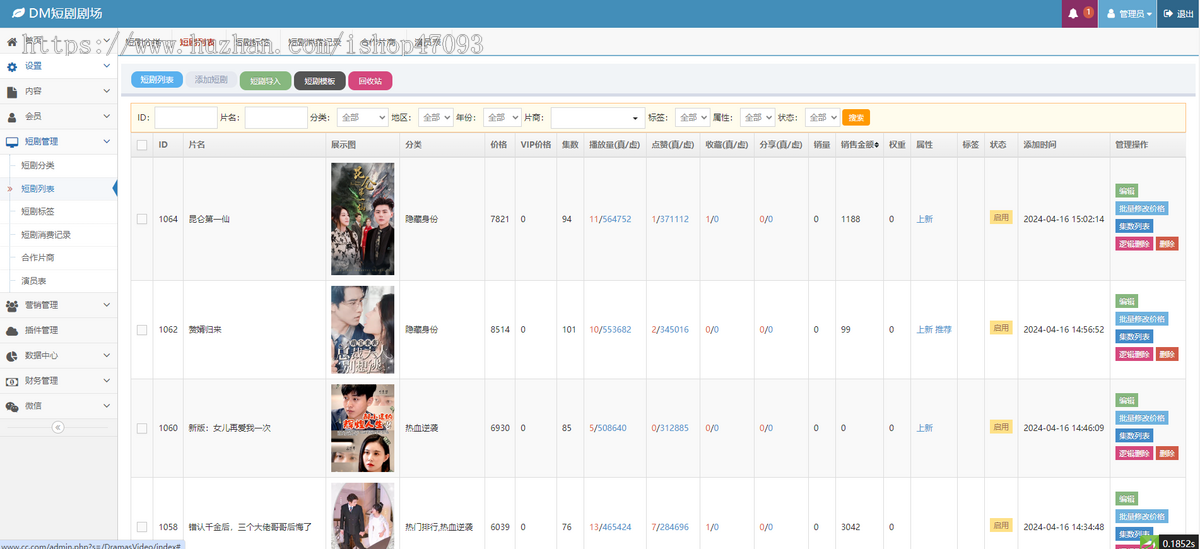The image size is (1200, 549).
Task: Click 逻辑删除 for row 1064
Action: [x=1134, y=244]
